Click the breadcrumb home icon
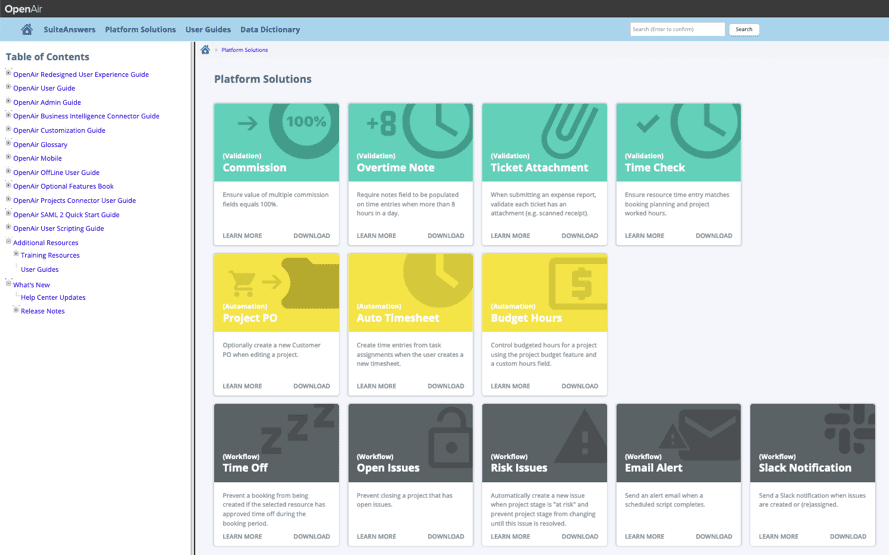Image resolution: width=889 pixels, height=555 pixels. (x=205, y=50)
